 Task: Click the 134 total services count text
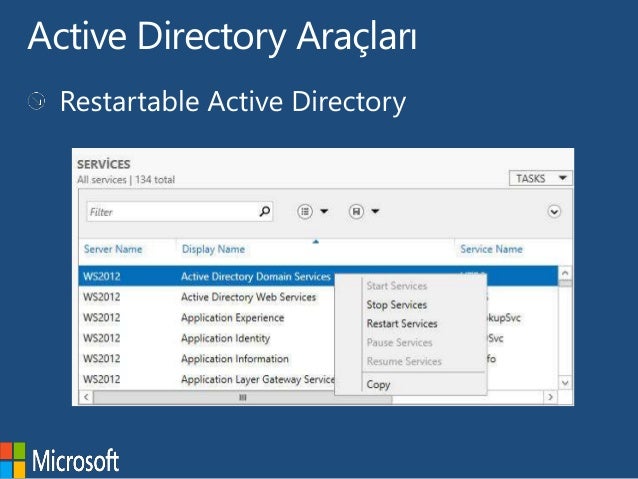pos(155,179)
